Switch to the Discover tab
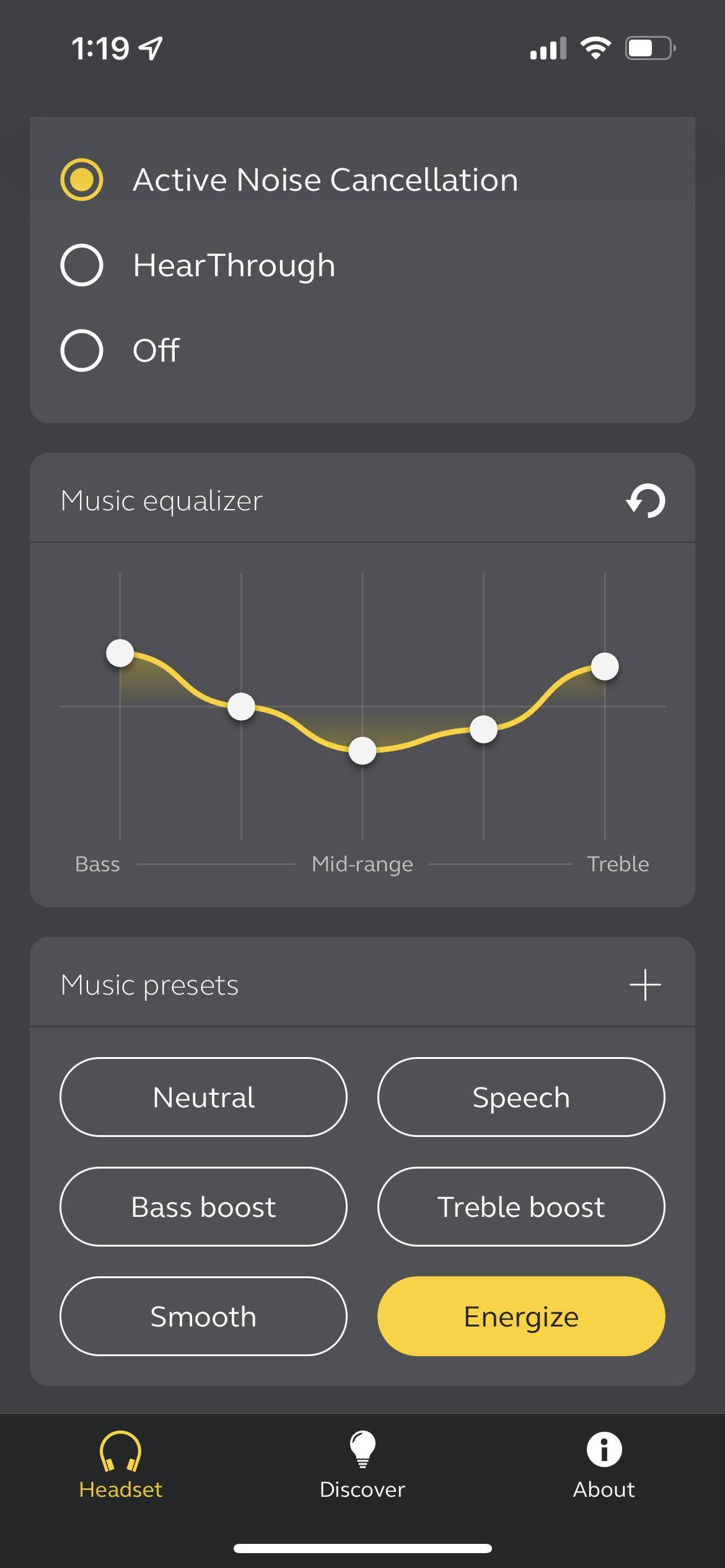The image size is (725, 1568). click(362, 1465)
